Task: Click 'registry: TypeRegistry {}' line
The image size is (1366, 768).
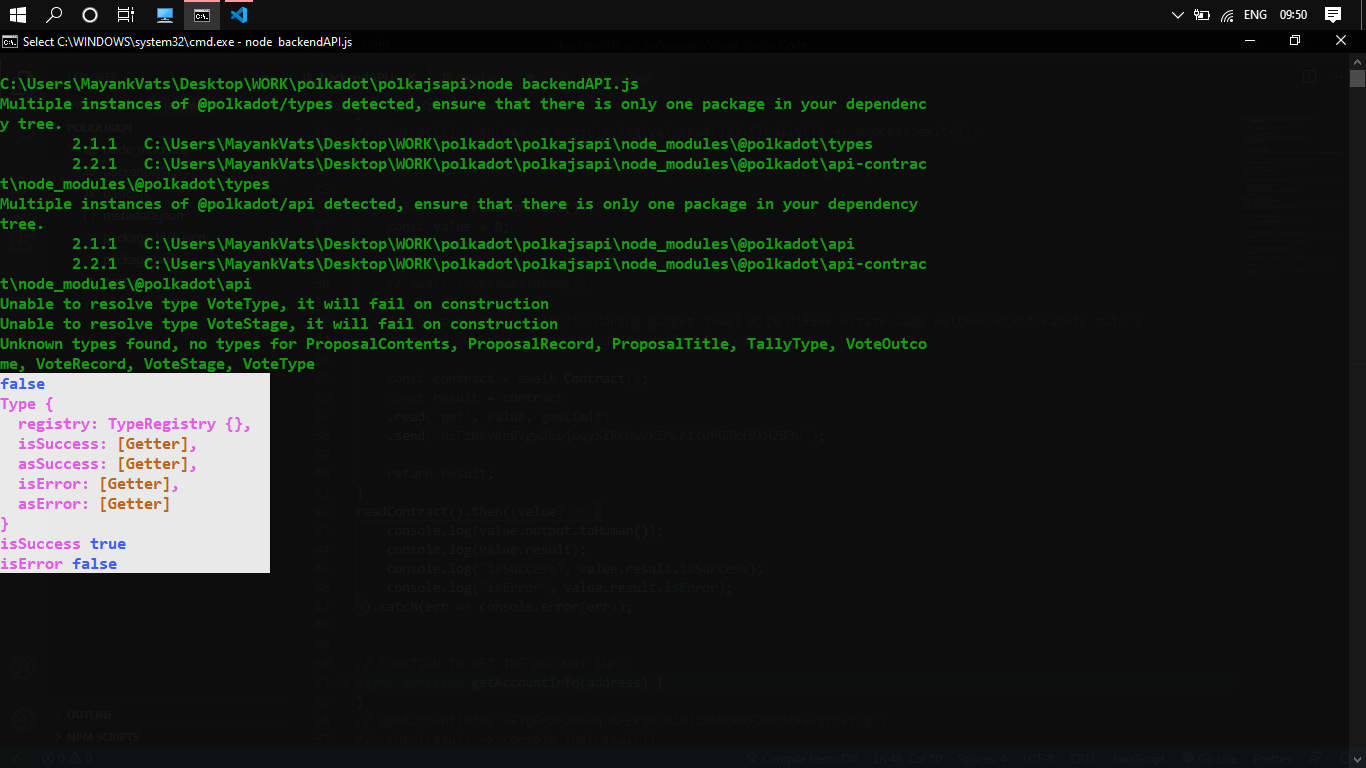Action: click(x=135, y=424)
